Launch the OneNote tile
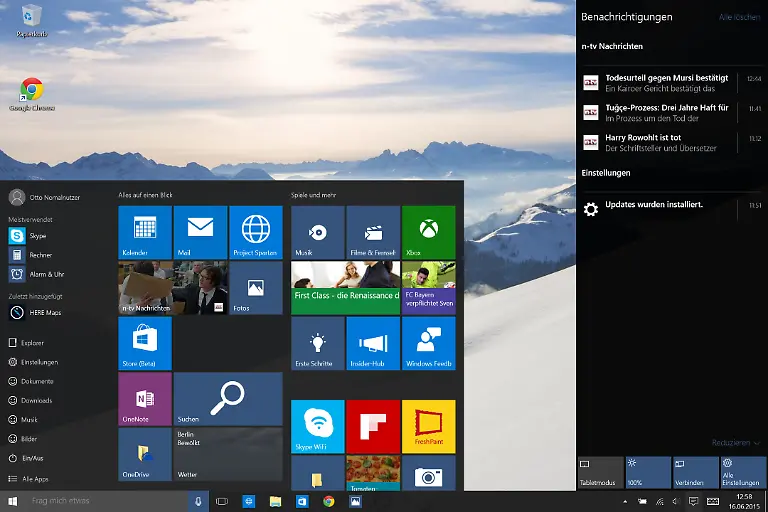Image resolution: width=768 pixels, height=512 pixels. click(145, 399)
